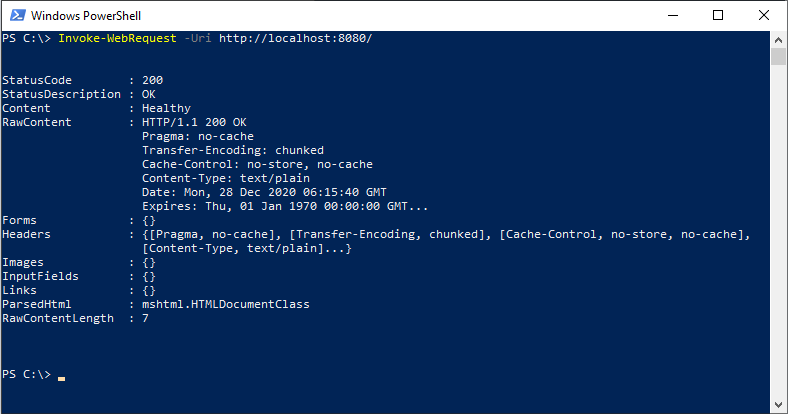This screenshot has height=414, width=788.
Task: Click the vertical scrollbar thumb
Action: 778,56
